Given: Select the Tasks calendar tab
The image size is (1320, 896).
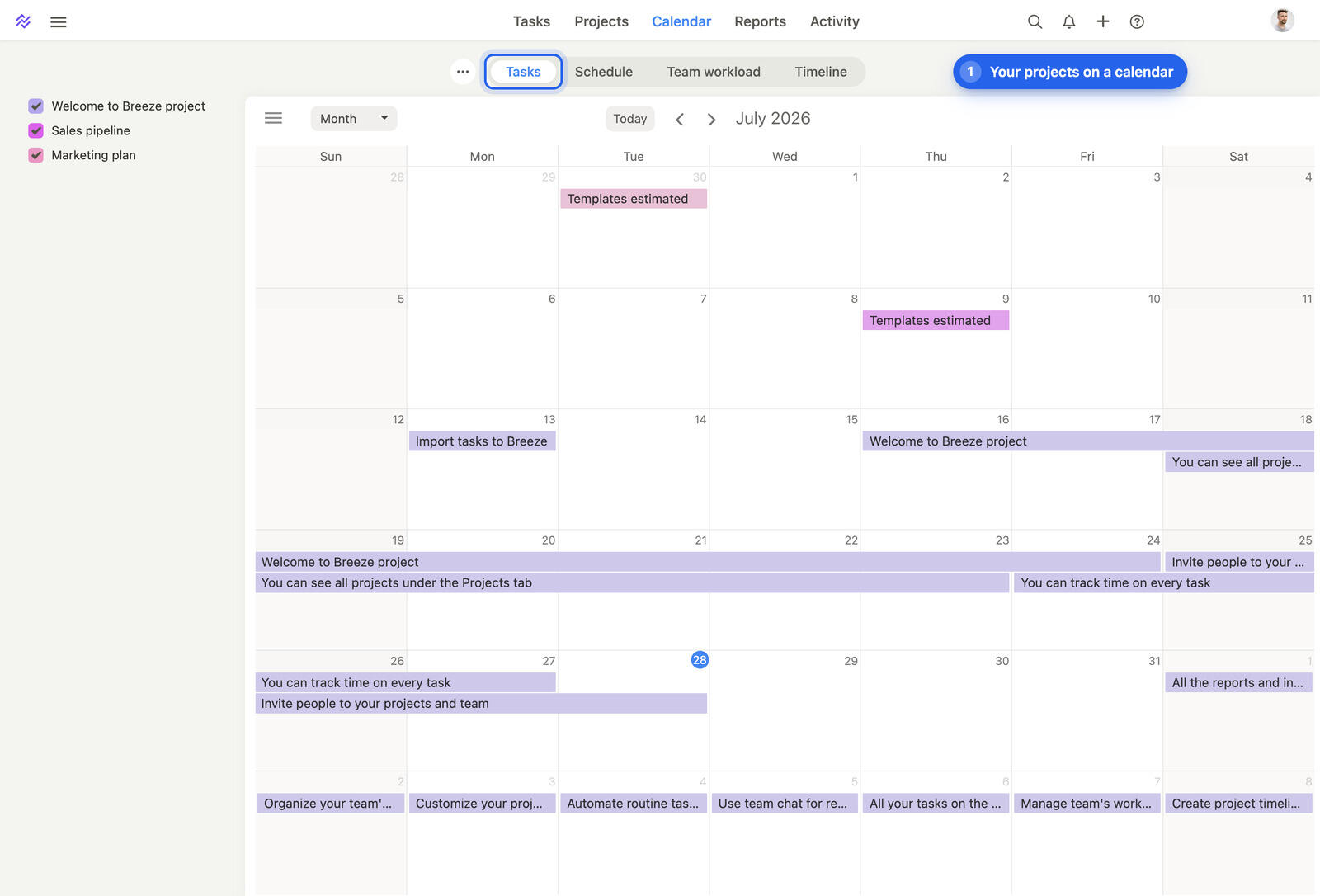Looking at the screenshot, I should click(523, 72).
